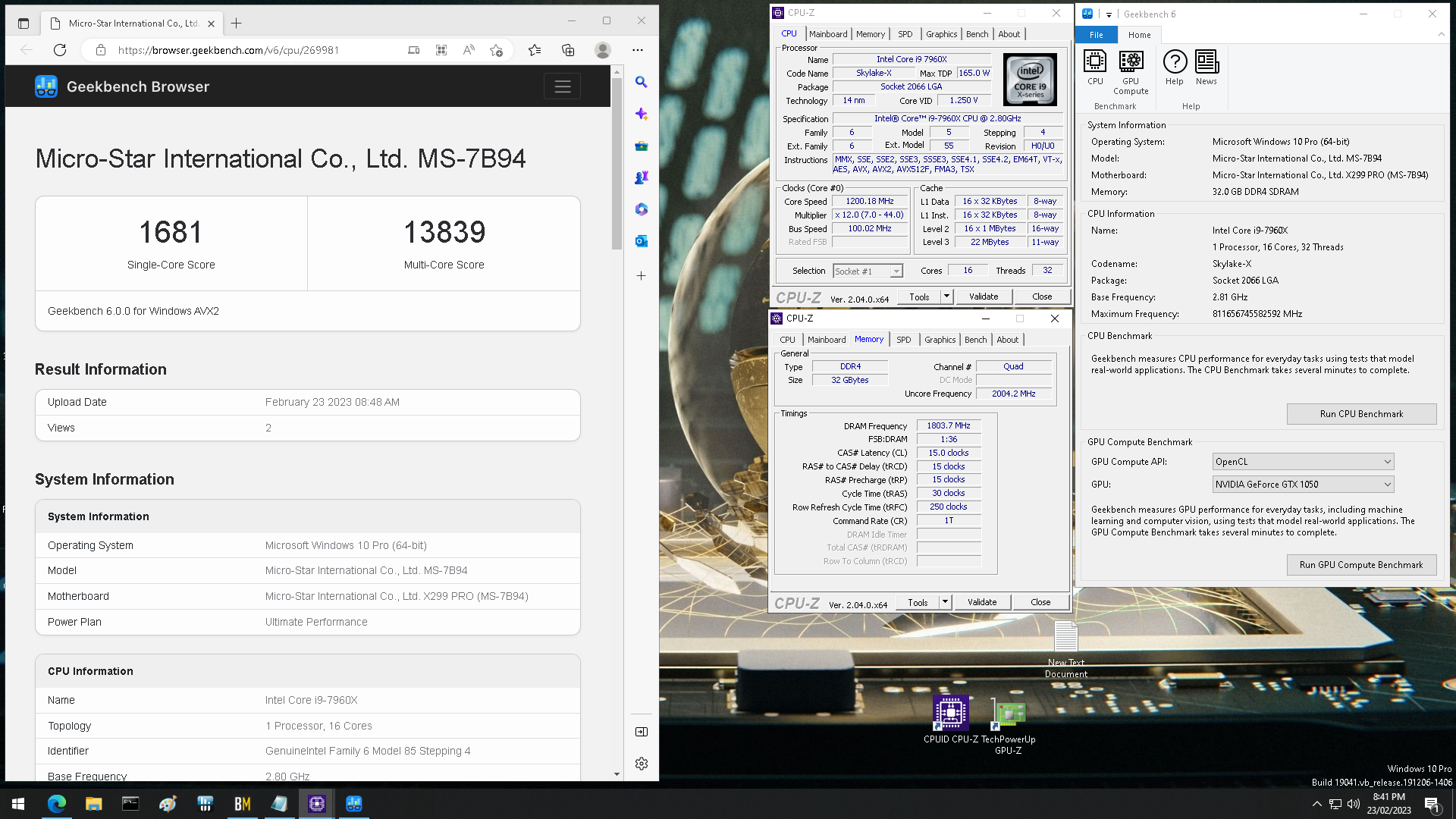Viewport: 1456px width, 819px height.
Task: Switch to Mainboard tab in upper CPU-Z
Action: pyautogui.click(x=828, y=34)
